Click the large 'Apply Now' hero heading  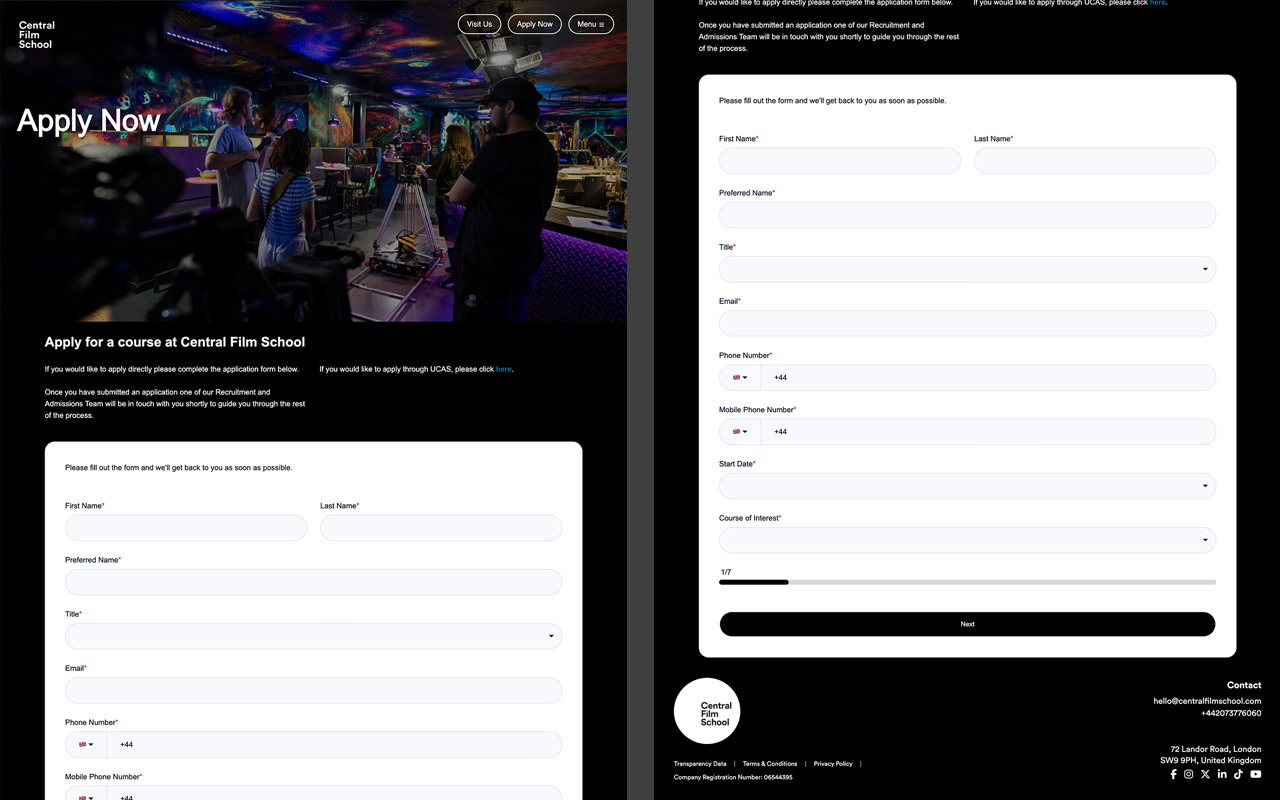coord(89,121)
